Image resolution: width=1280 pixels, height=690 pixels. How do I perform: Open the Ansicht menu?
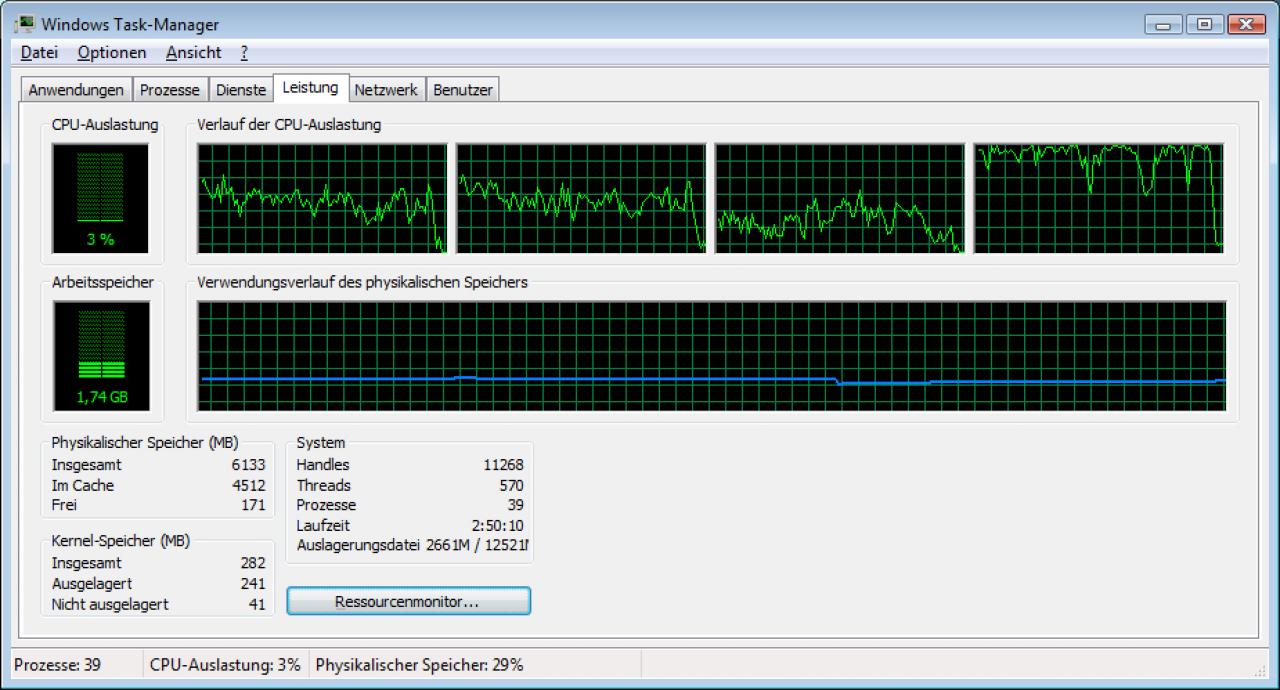[194, 53]
